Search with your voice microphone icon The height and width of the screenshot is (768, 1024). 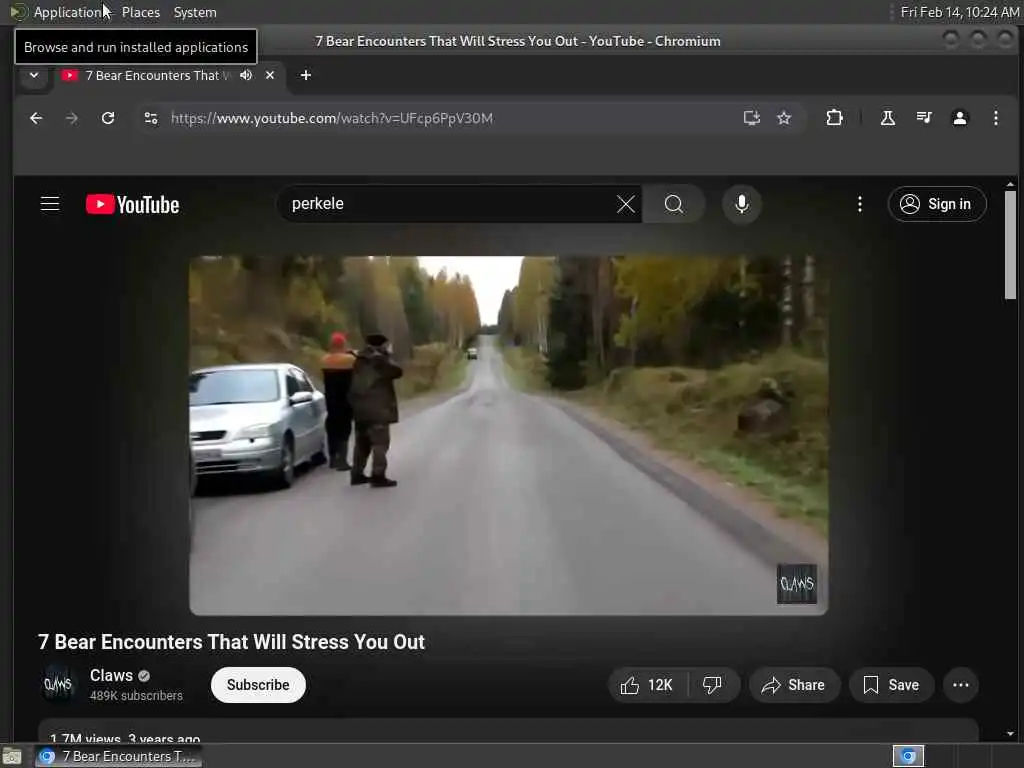(x=741, y=204)
